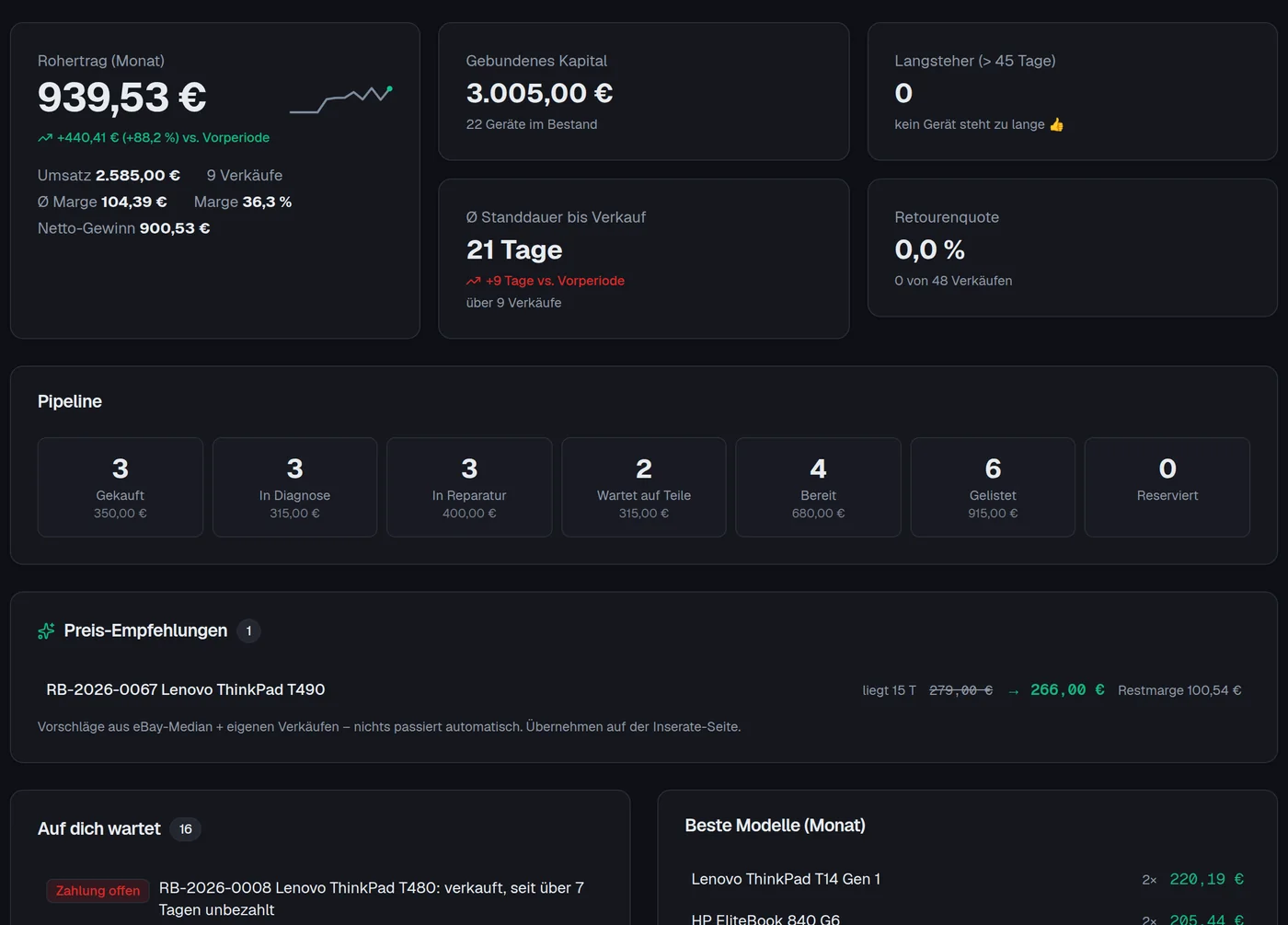Click '0 von 48 Verkäufen' text
1288x925 pixels.
click(x=953, y=281)
